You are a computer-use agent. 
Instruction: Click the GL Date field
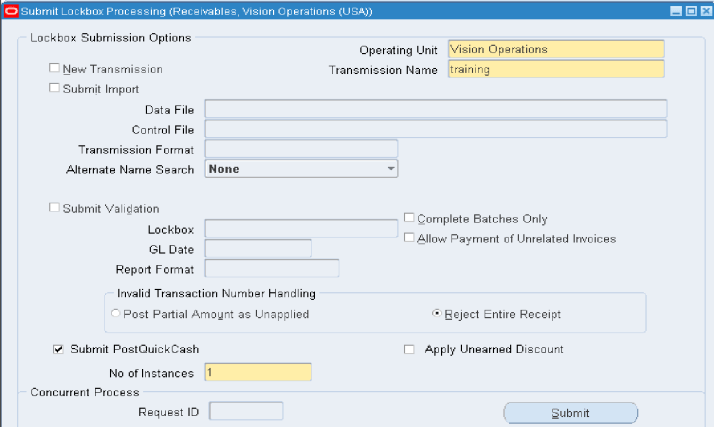tap(258, 249)
